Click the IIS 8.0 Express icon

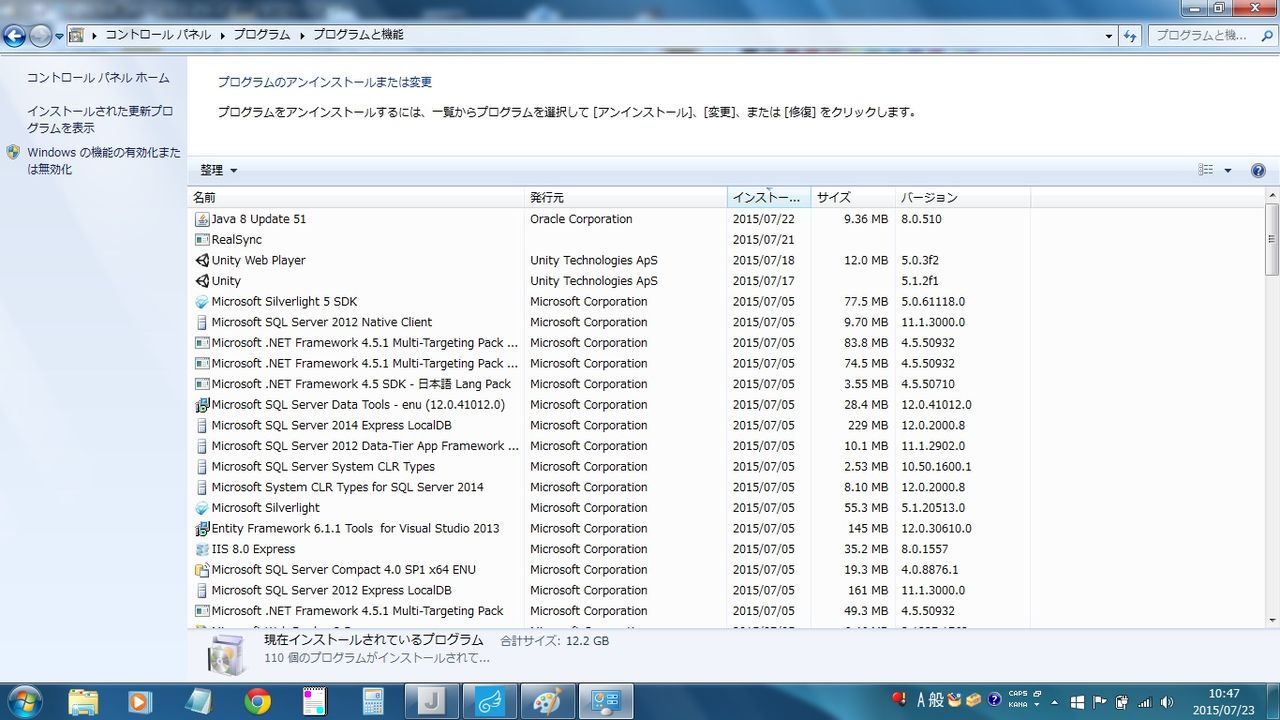[x=202, y=549]
